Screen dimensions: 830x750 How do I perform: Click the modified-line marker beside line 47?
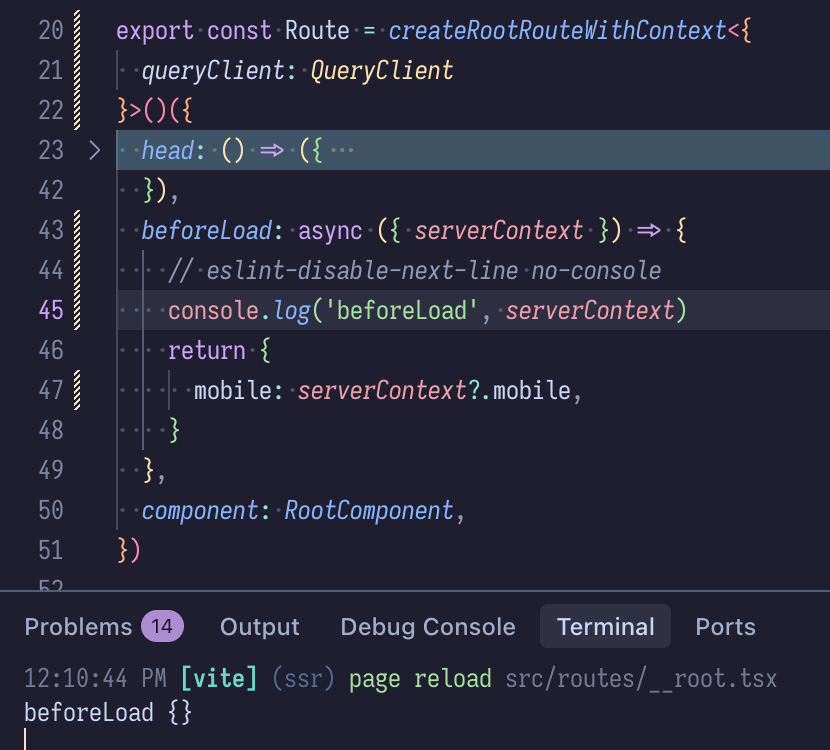point(77,391)
